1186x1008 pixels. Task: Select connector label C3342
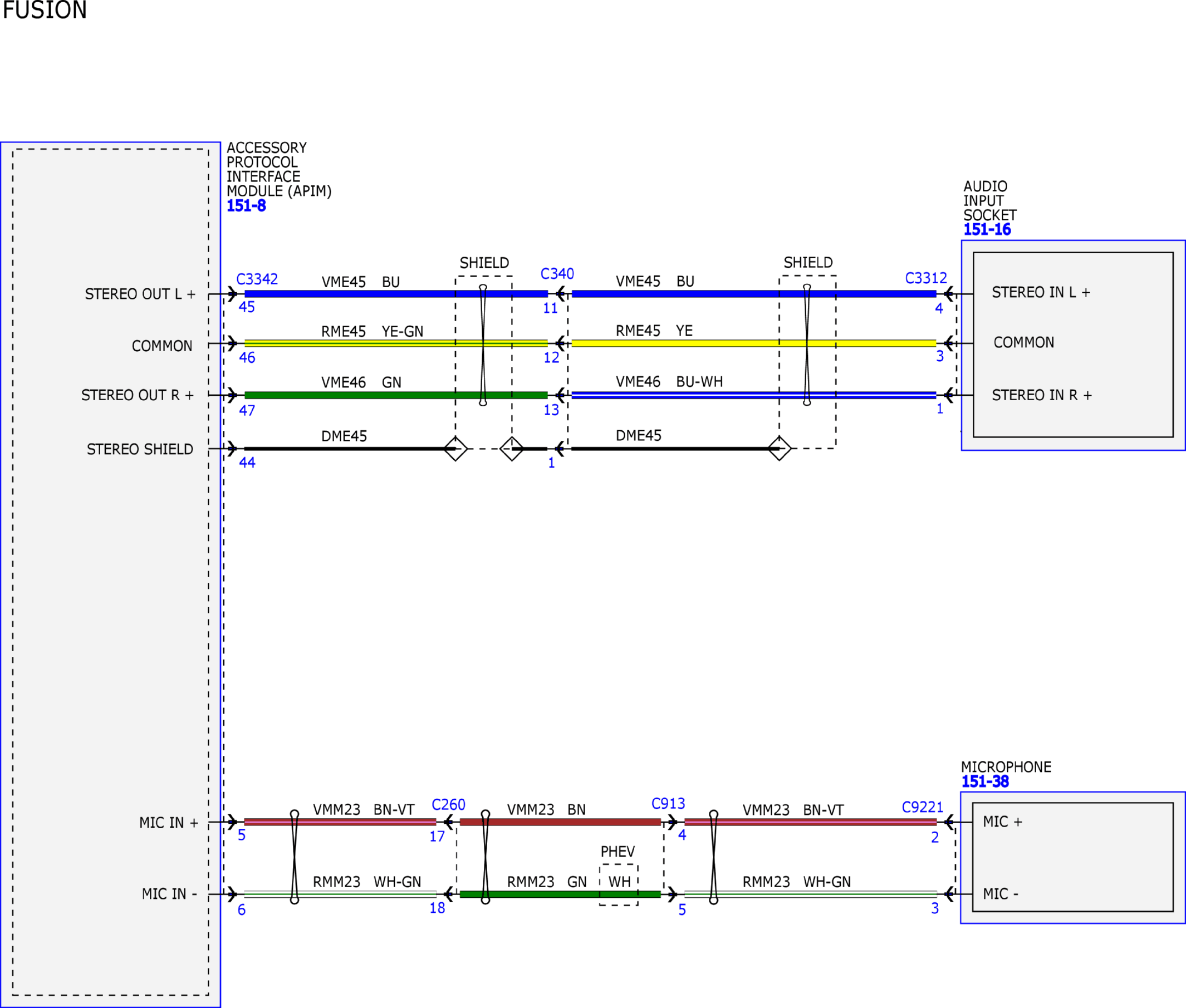pos(257,279)
